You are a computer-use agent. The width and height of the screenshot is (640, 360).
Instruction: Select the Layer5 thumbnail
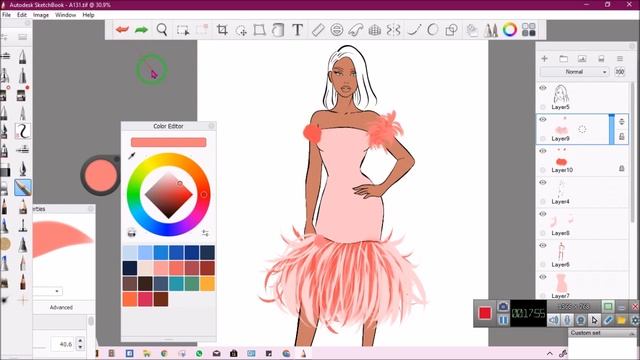[x=561, y=94]
